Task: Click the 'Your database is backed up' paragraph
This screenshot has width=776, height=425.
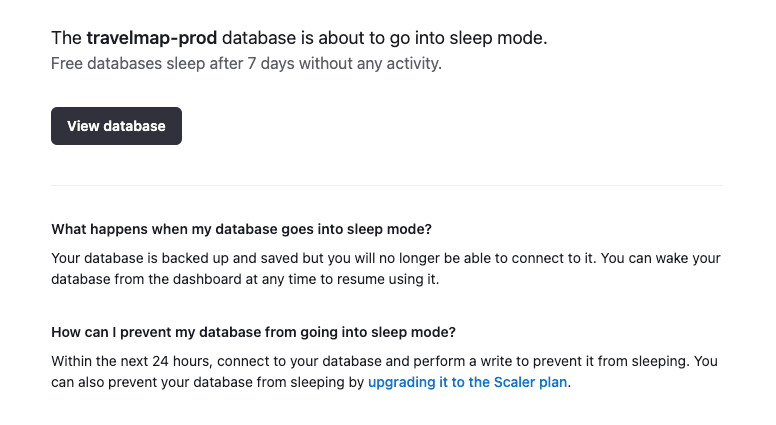Action: pos(386,269)
